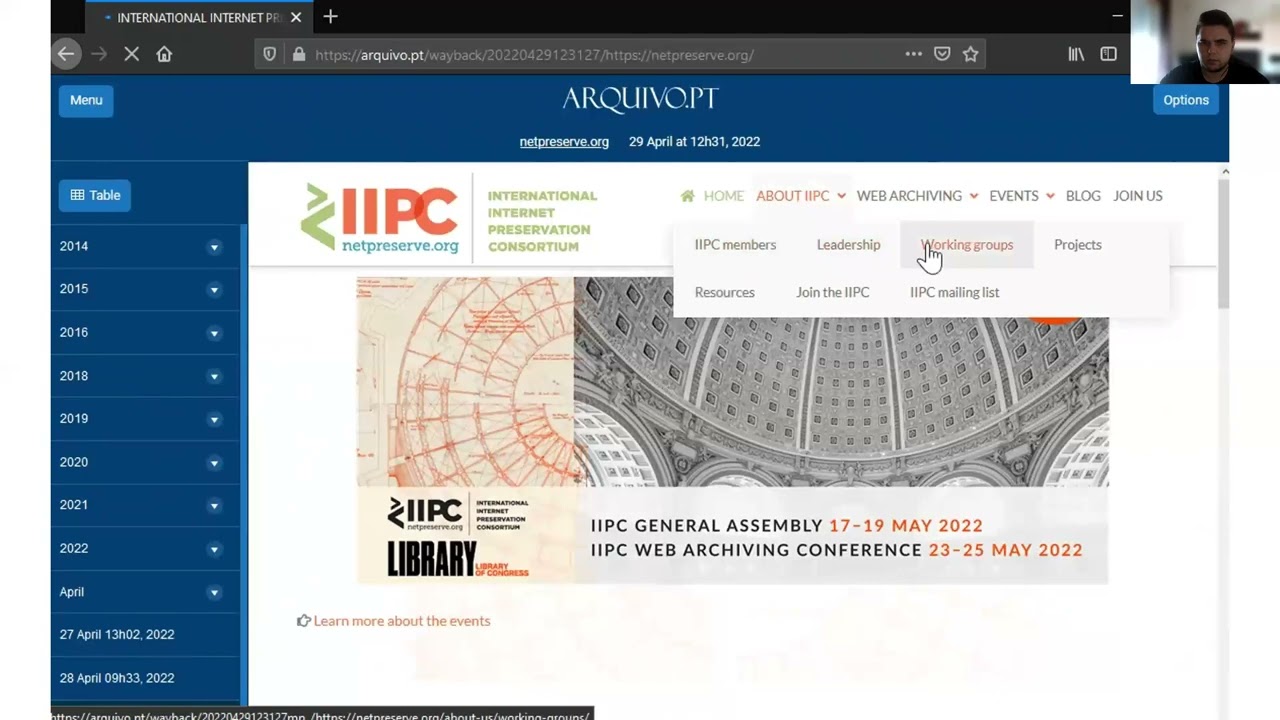The image size is (1280, 720).
Task: Toggle the browser sidebar icon
Action: click(1108, 54)
